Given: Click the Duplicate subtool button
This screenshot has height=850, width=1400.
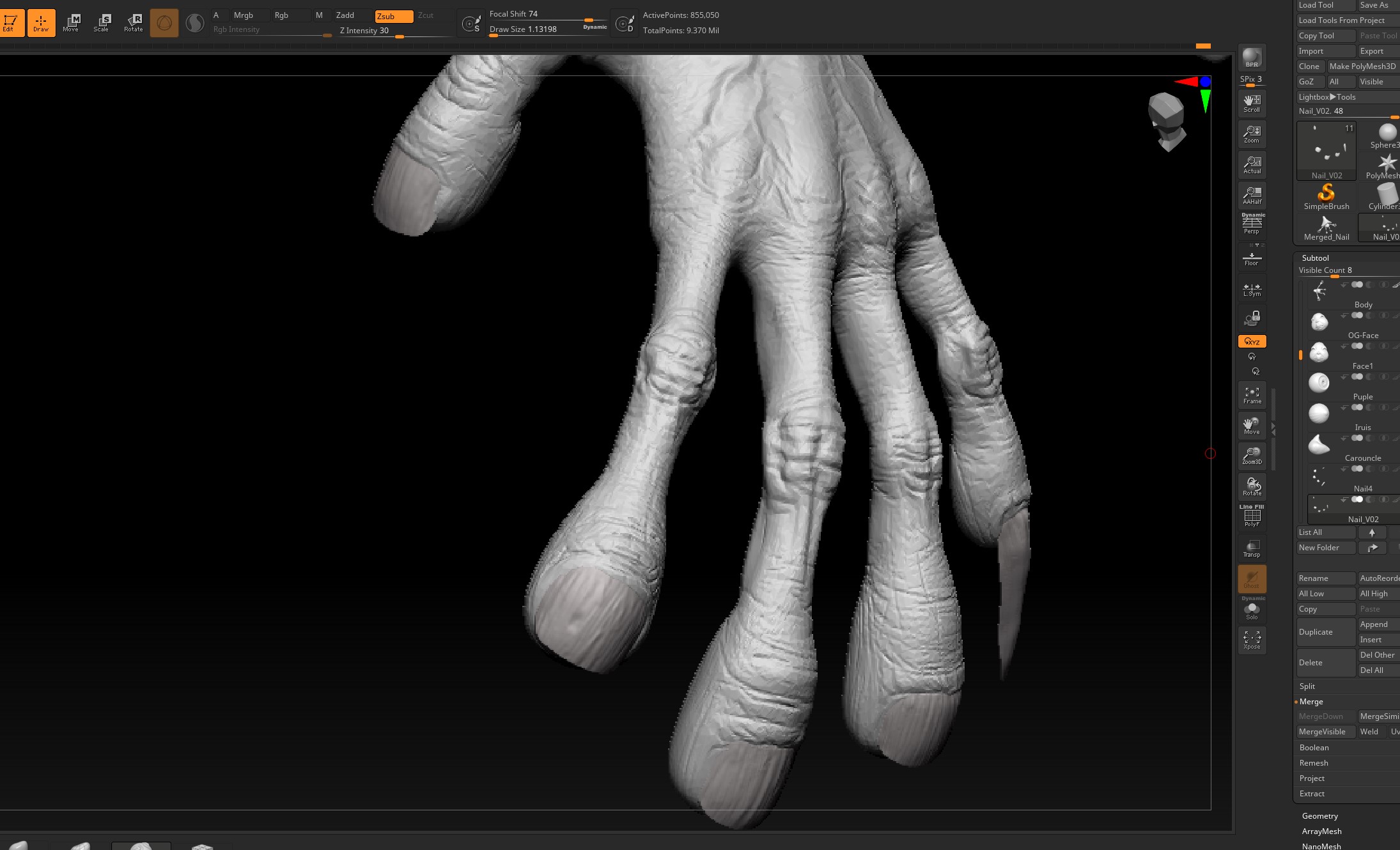Looking at the screenshot, I should pyautogui.click(x=1325, y=631).
